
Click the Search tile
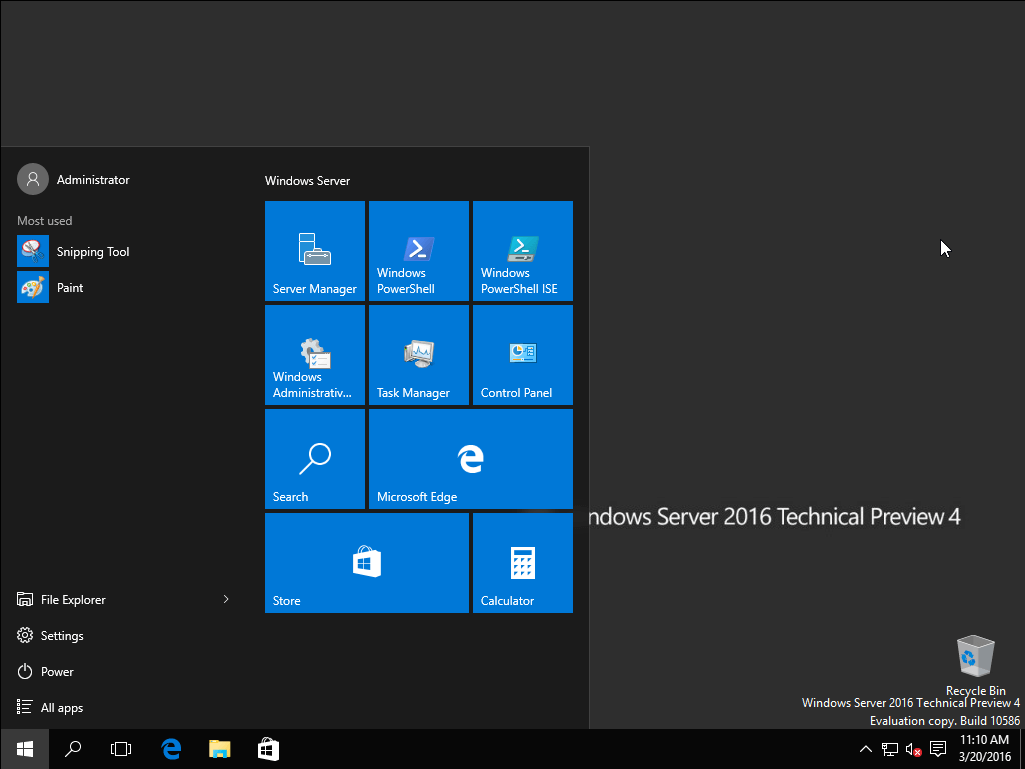(315, 459)
